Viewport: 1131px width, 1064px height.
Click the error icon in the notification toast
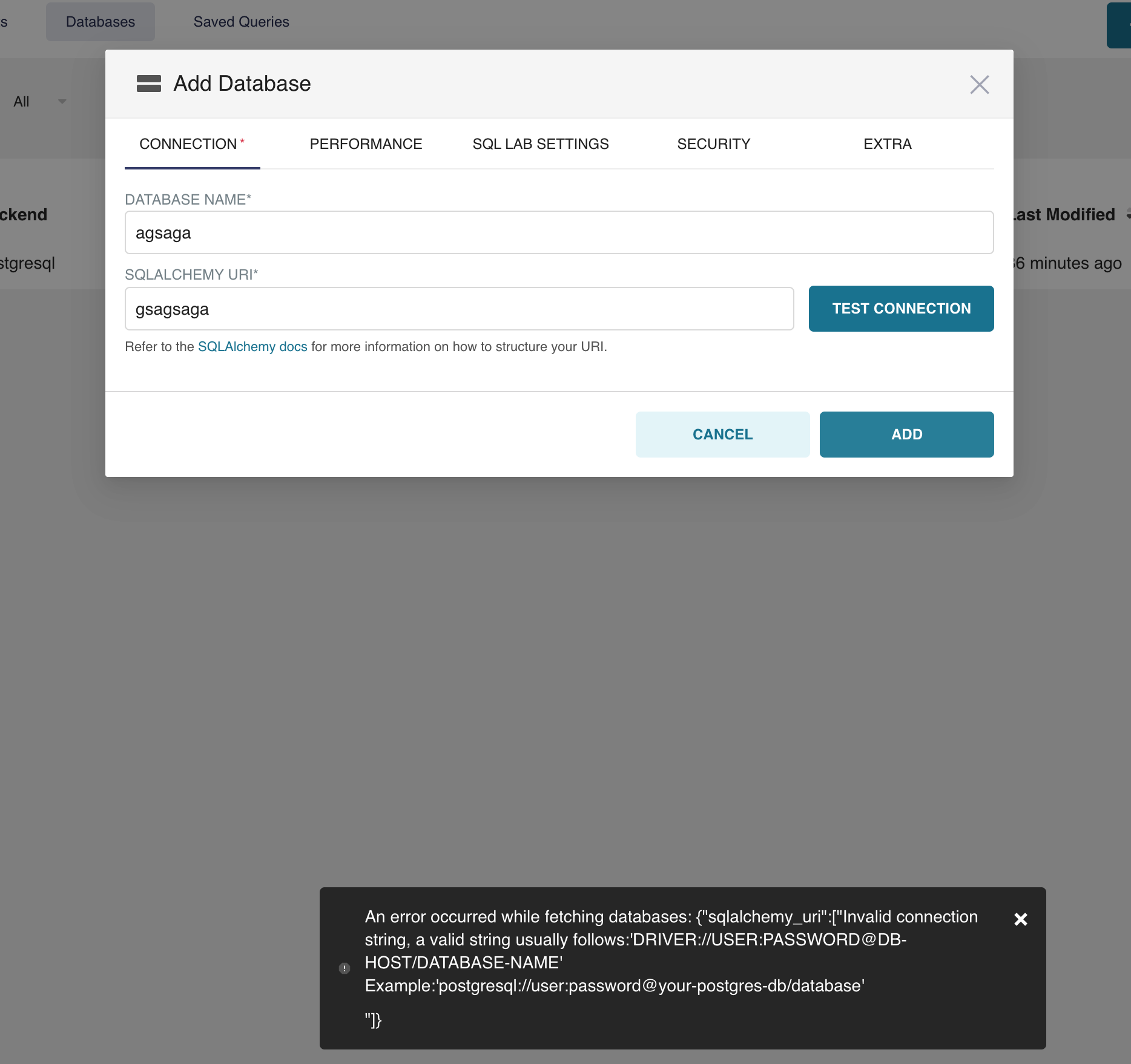point(345,968)
